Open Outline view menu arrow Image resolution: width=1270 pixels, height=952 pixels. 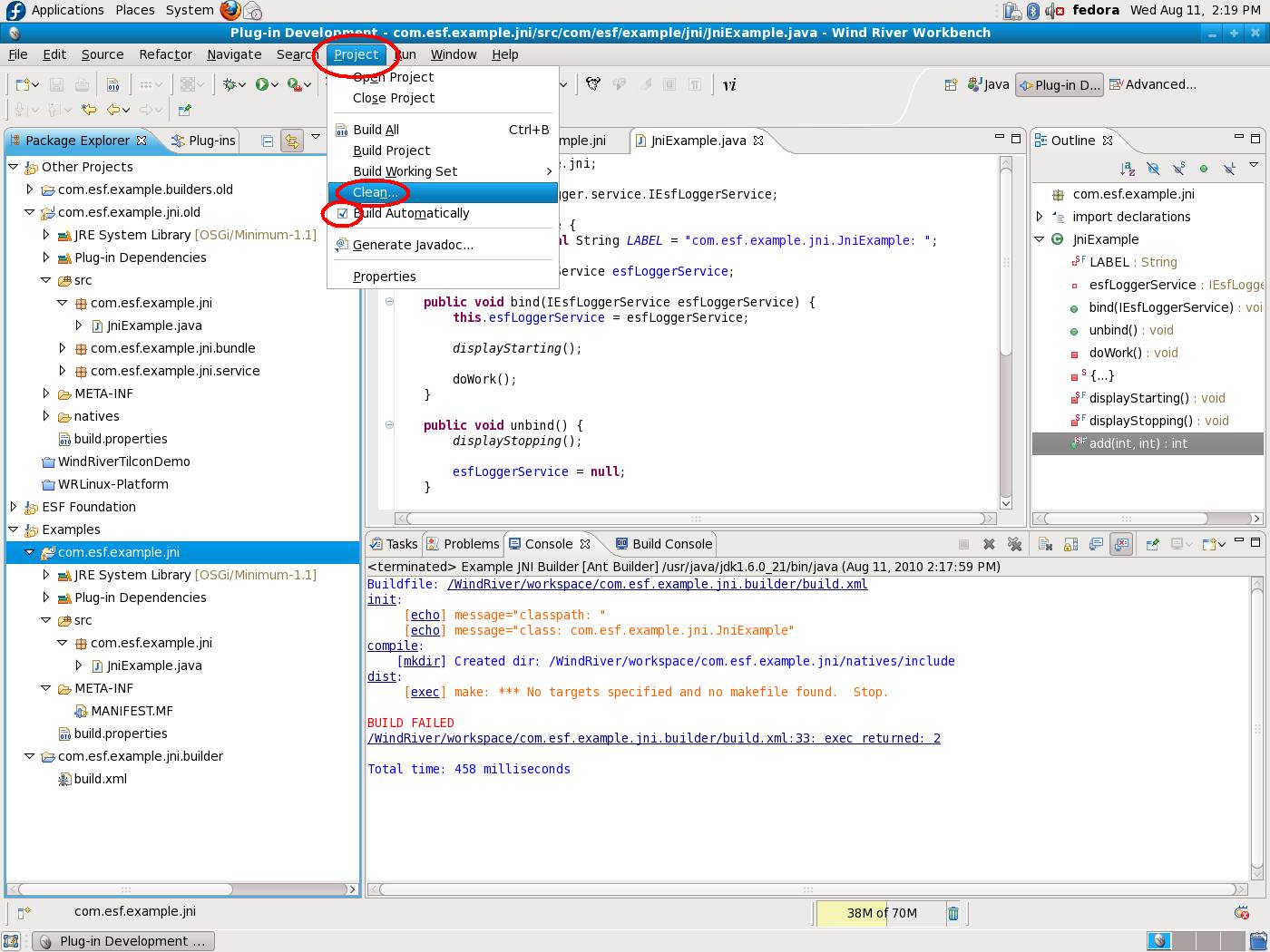[1254, 166]
